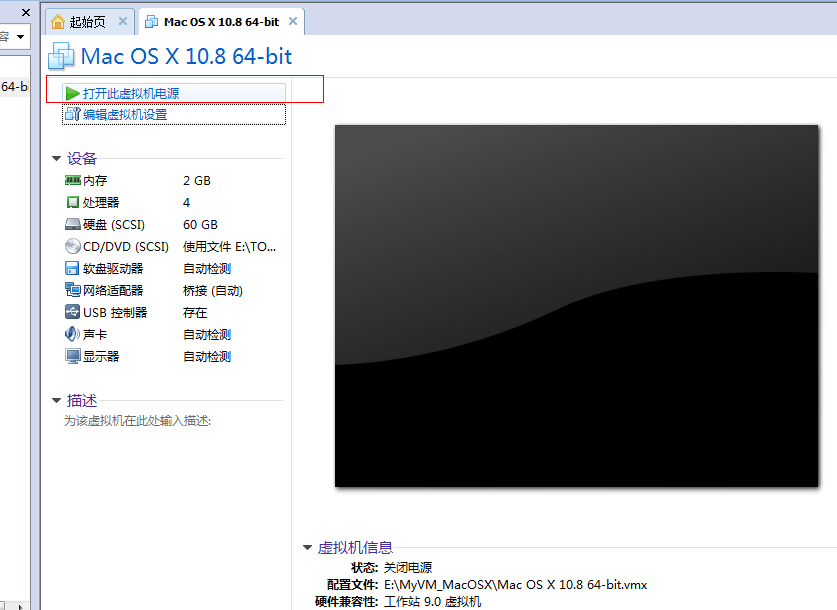Click the Mac OS X 10.8 64-bit page title

pos(186,56)
